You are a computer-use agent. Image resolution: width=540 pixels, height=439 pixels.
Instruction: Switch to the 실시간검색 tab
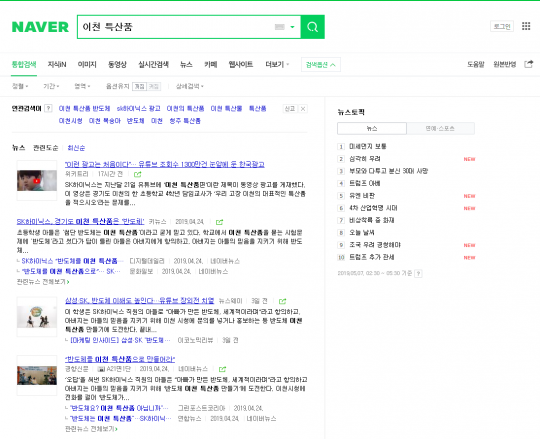click(x=153, y=64)
